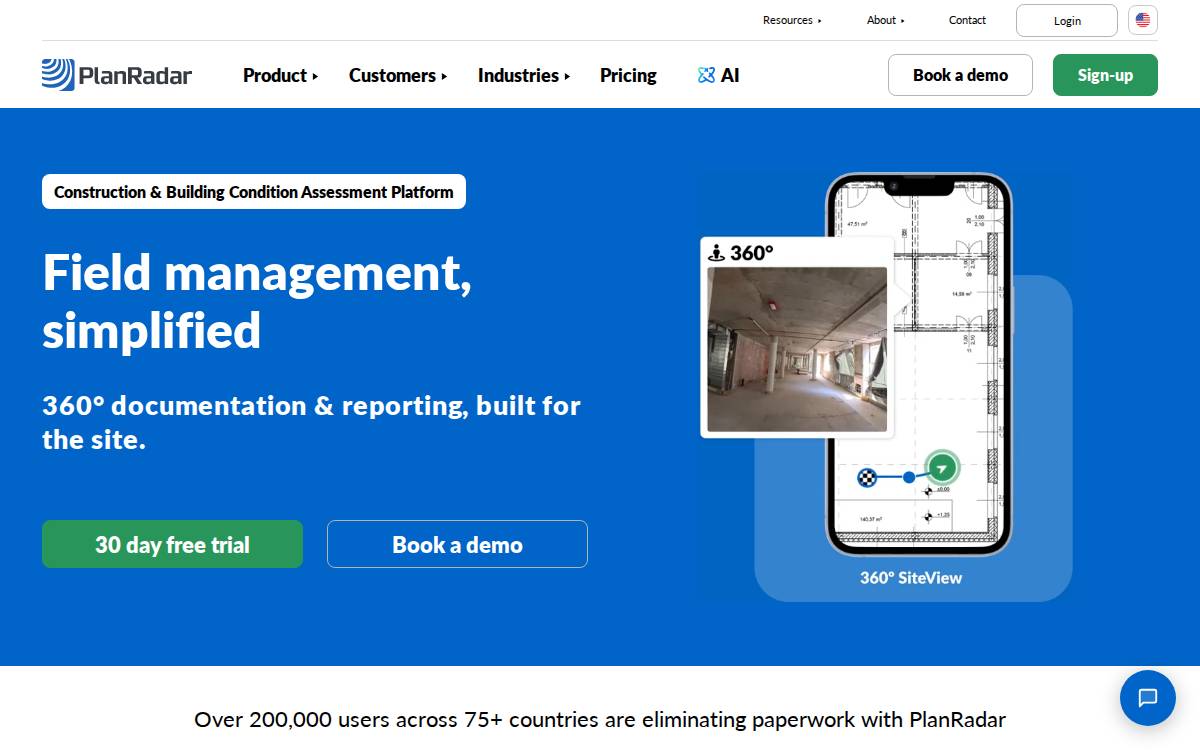Viewport: 1200px width, 750px height.
Task: Click the 360° documentation & reporting subheading
Action: coord(311,422)
